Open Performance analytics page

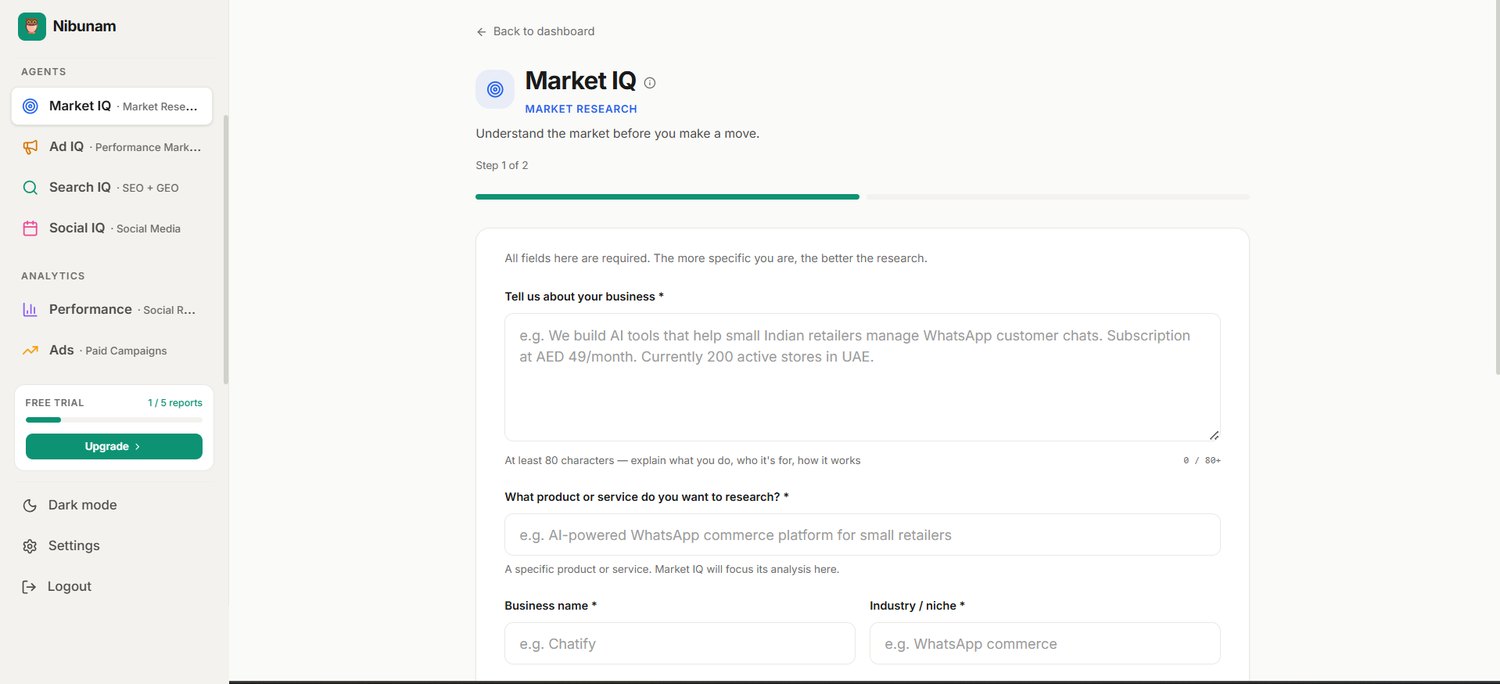112,310
